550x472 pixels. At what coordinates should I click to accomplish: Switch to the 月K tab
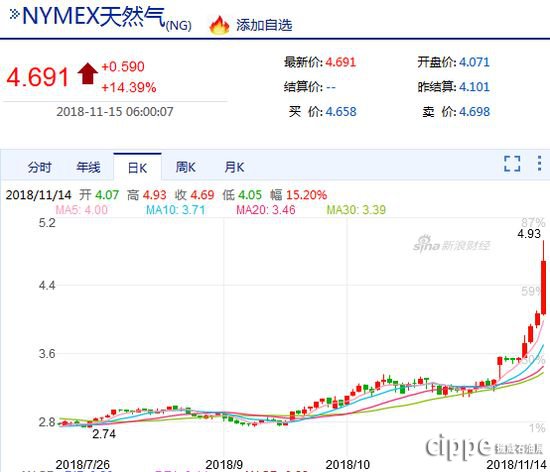click(x=234, y=167)
